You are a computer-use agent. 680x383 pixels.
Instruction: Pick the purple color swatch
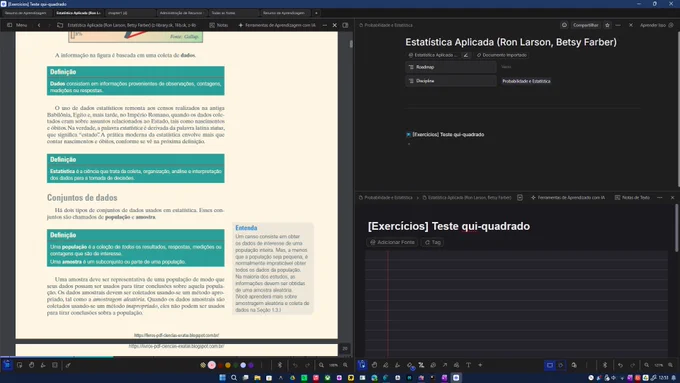click(x=251, y=365)
